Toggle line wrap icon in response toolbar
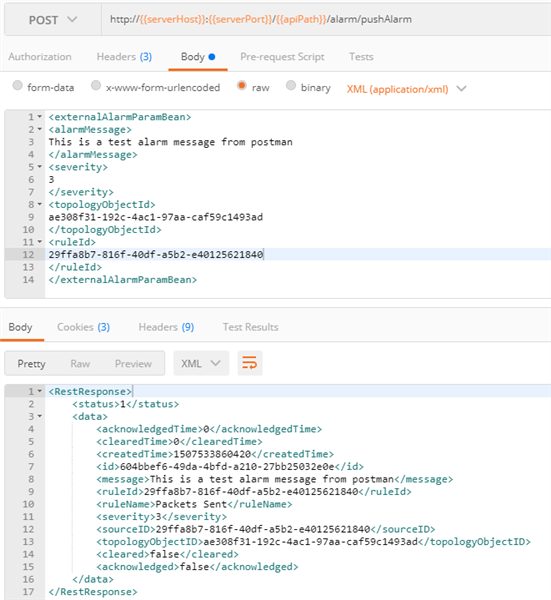 (250, 363)
